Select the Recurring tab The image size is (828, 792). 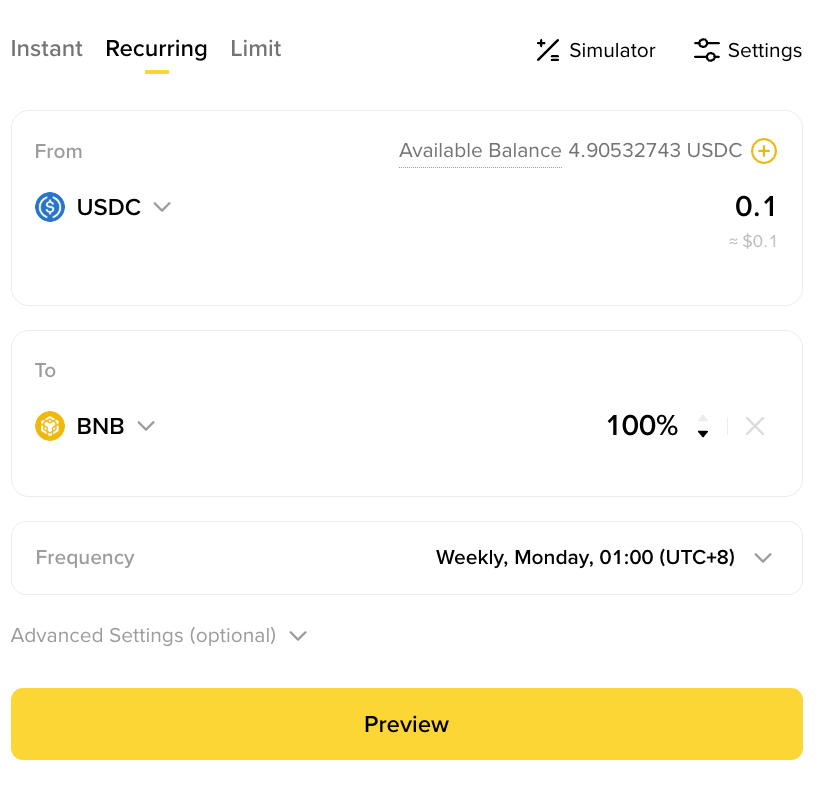(x=156, y=49)
